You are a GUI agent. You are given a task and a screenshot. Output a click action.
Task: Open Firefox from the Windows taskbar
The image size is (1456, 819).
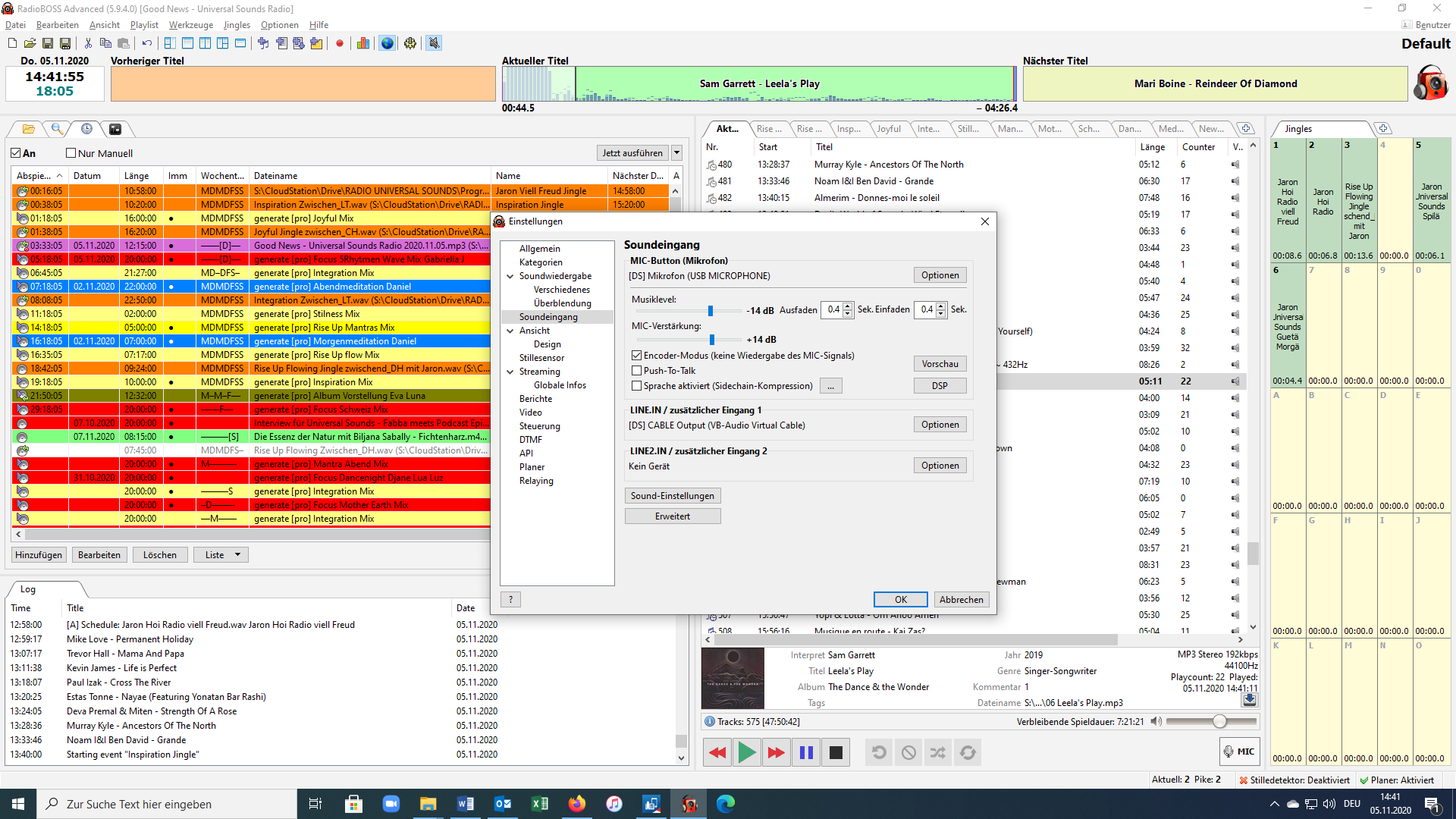click(x=577, y=804)
